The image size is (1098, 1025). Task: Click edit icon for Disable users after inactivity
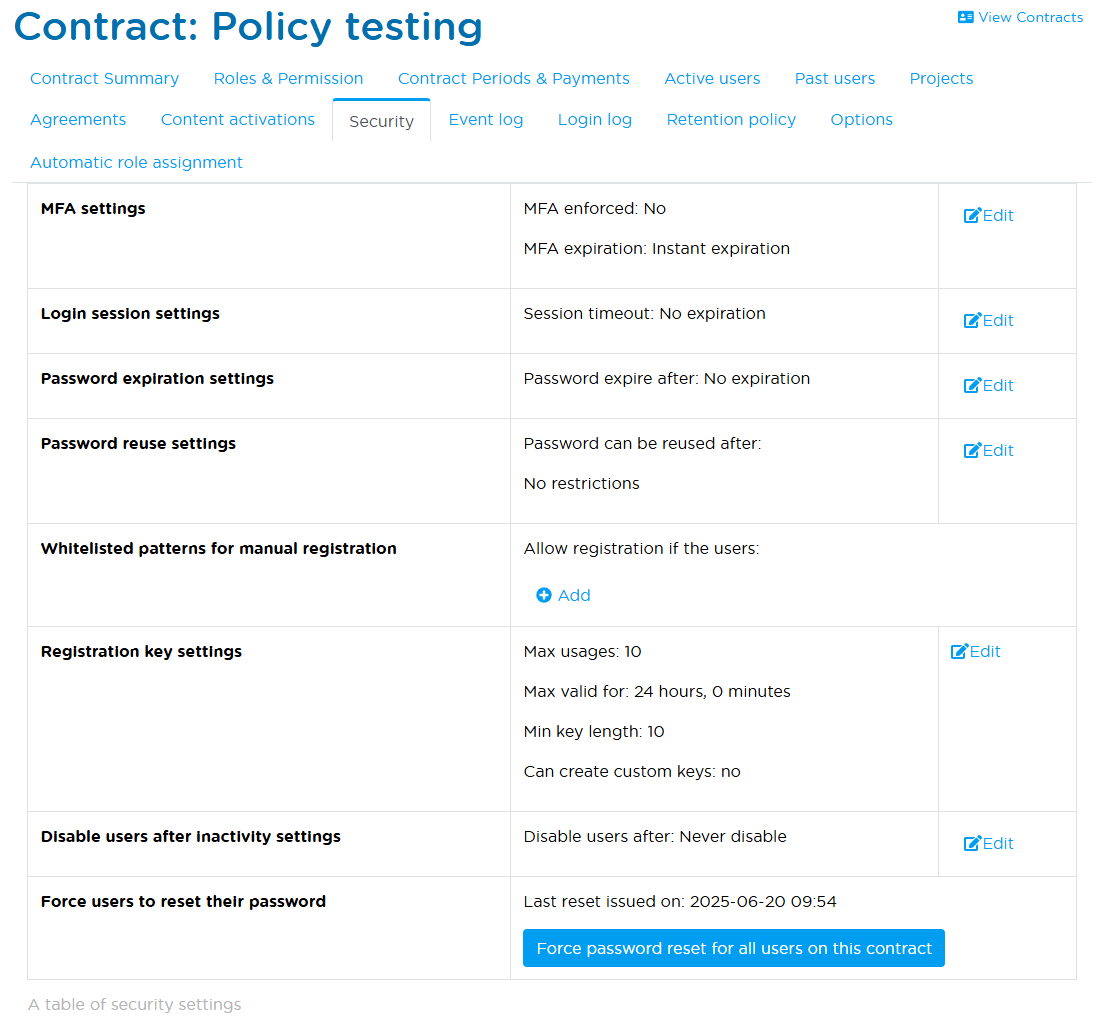(972, 843)
